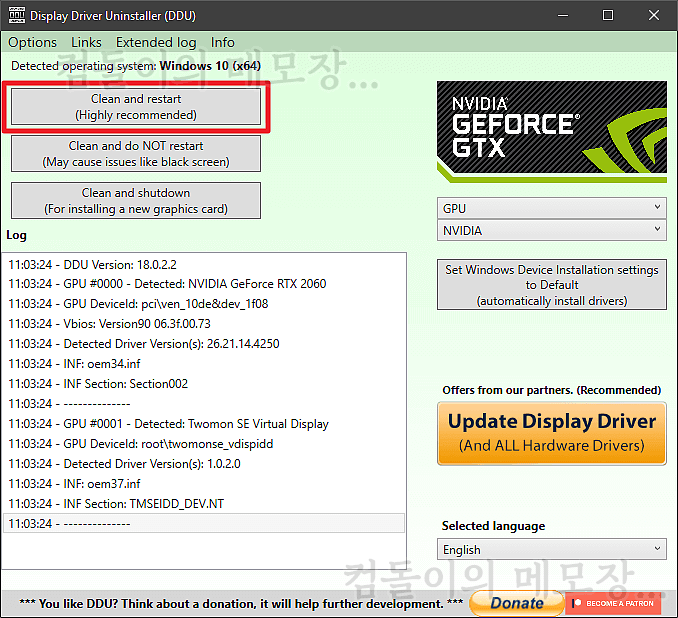
Task: Click Clean and restart (Highly recommended)
Action: (136, 107)
